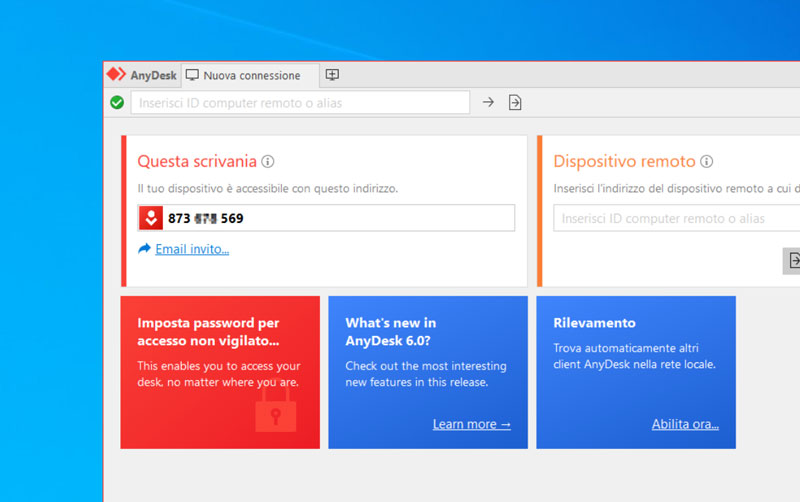Viewport: 800px width, 502px height.
Task: Click the blue share arrow icon
Action: [144, 248]
